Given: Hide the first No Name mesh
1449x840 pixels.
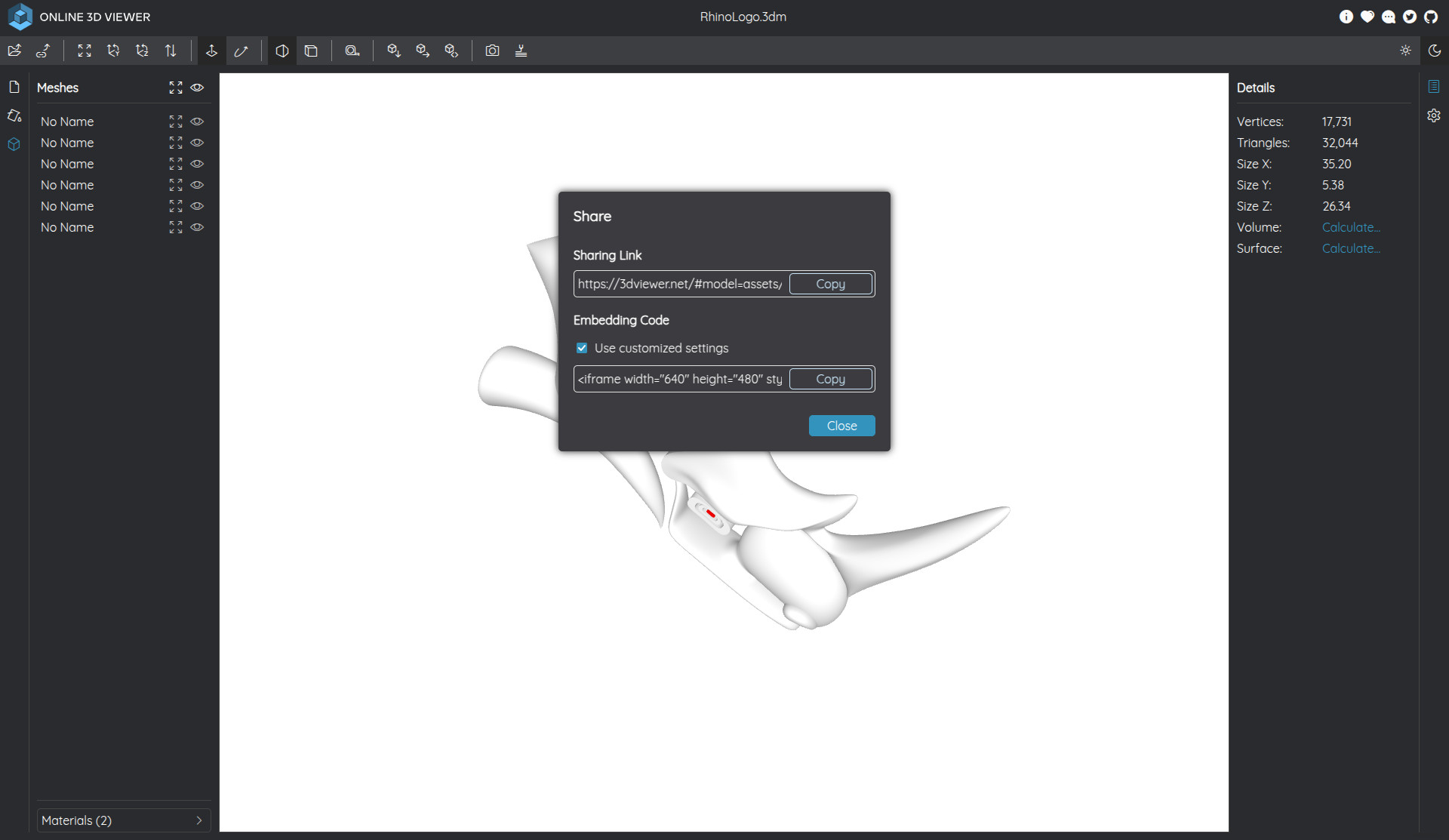Looking at the screenshot, I should (x=197, y=122).
